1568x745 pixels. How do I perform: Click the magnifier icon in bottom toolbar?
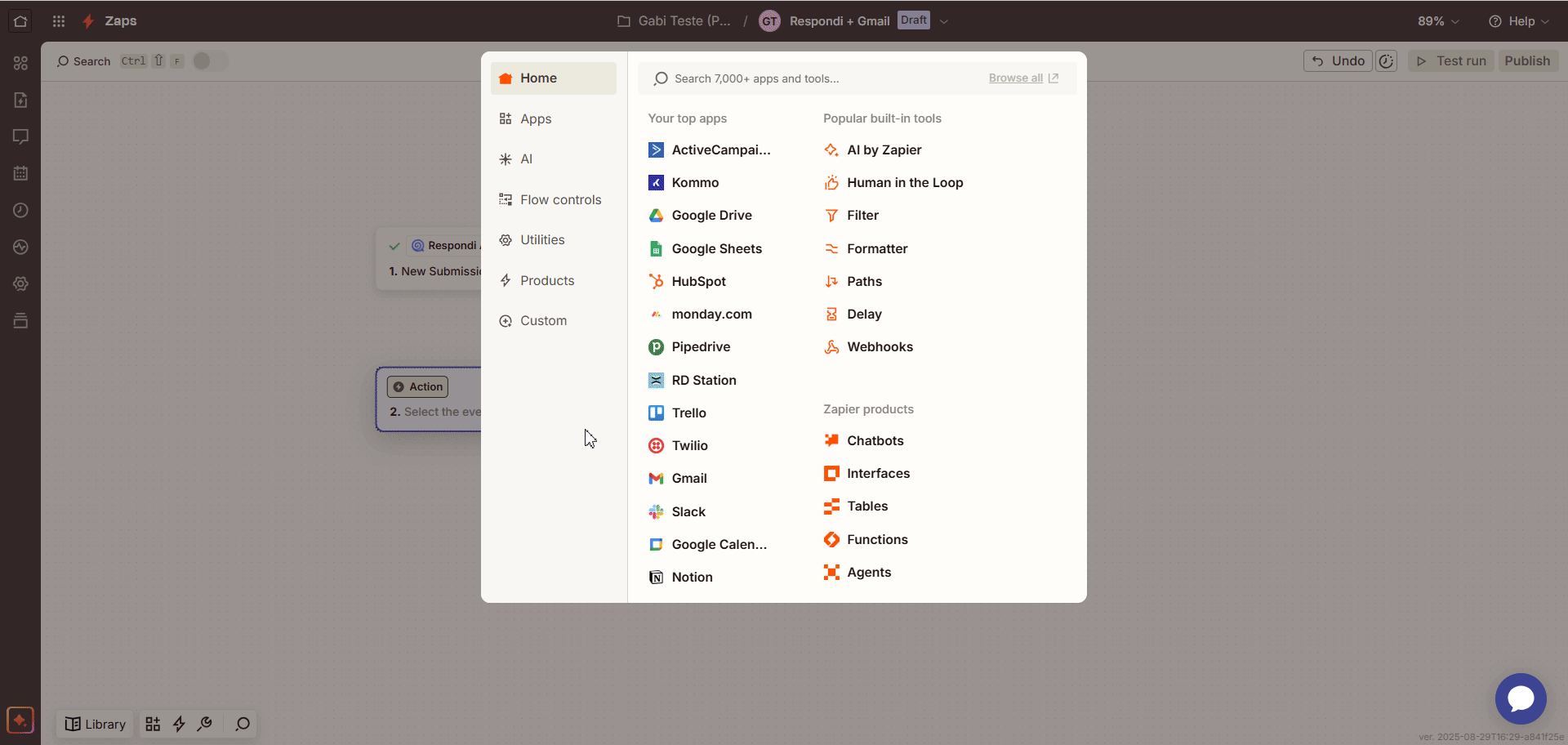point(243,724)
